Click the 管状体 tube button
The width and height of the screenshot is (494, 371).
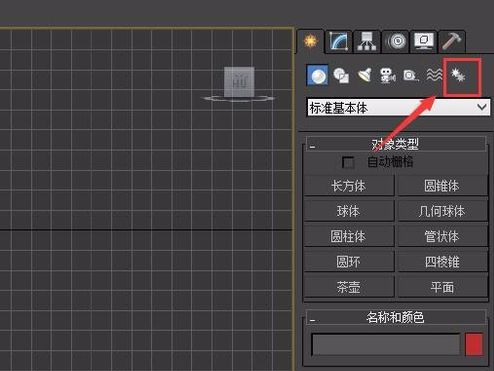pos(442,236)
